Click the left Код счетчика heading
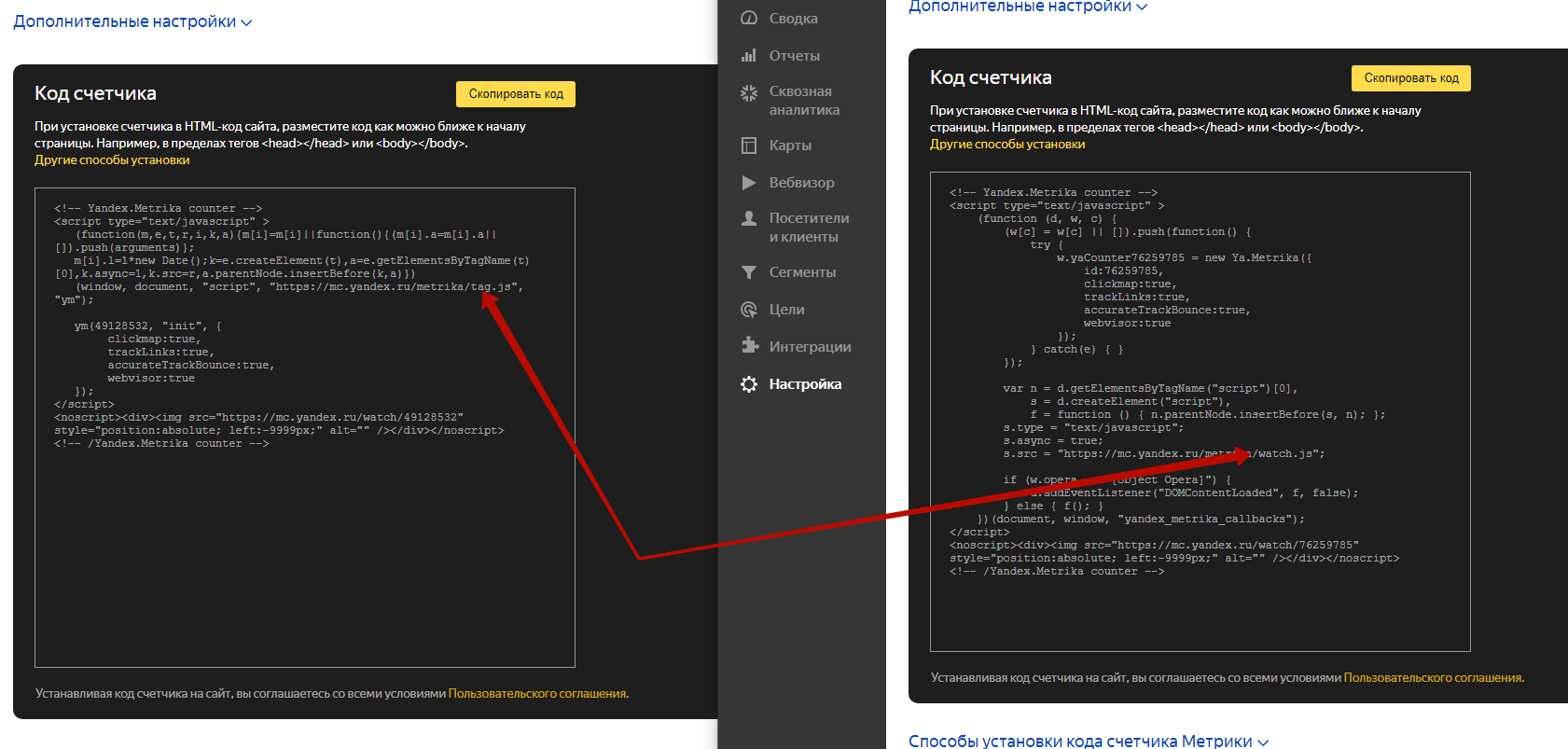1568x749 pixels. point(95,93)
